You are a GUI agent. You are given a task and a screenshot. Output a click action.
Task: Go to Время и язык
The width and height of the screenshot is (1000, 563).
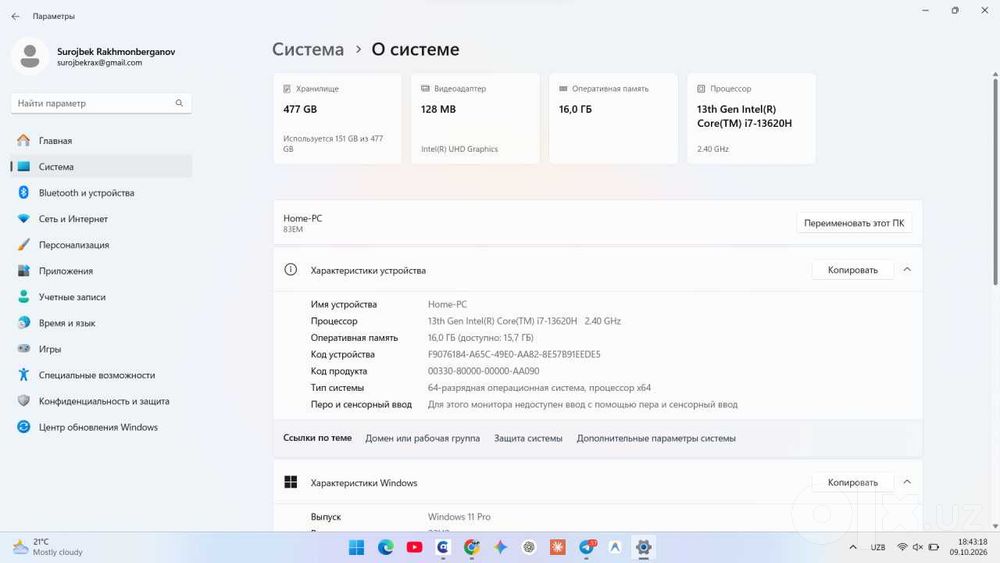(x=101, y=323)
